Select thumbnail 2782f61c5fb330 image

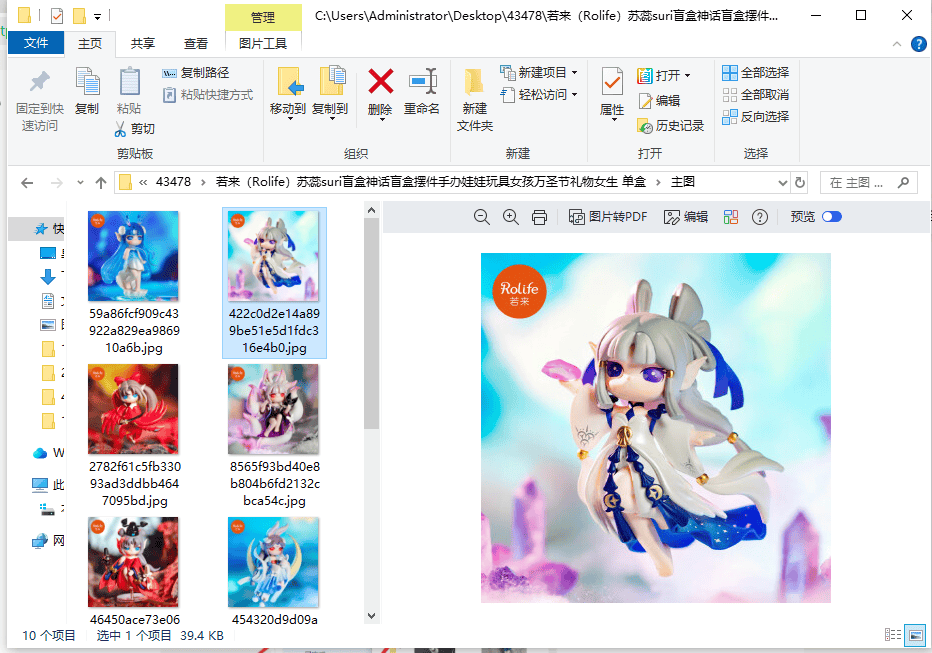133,409
